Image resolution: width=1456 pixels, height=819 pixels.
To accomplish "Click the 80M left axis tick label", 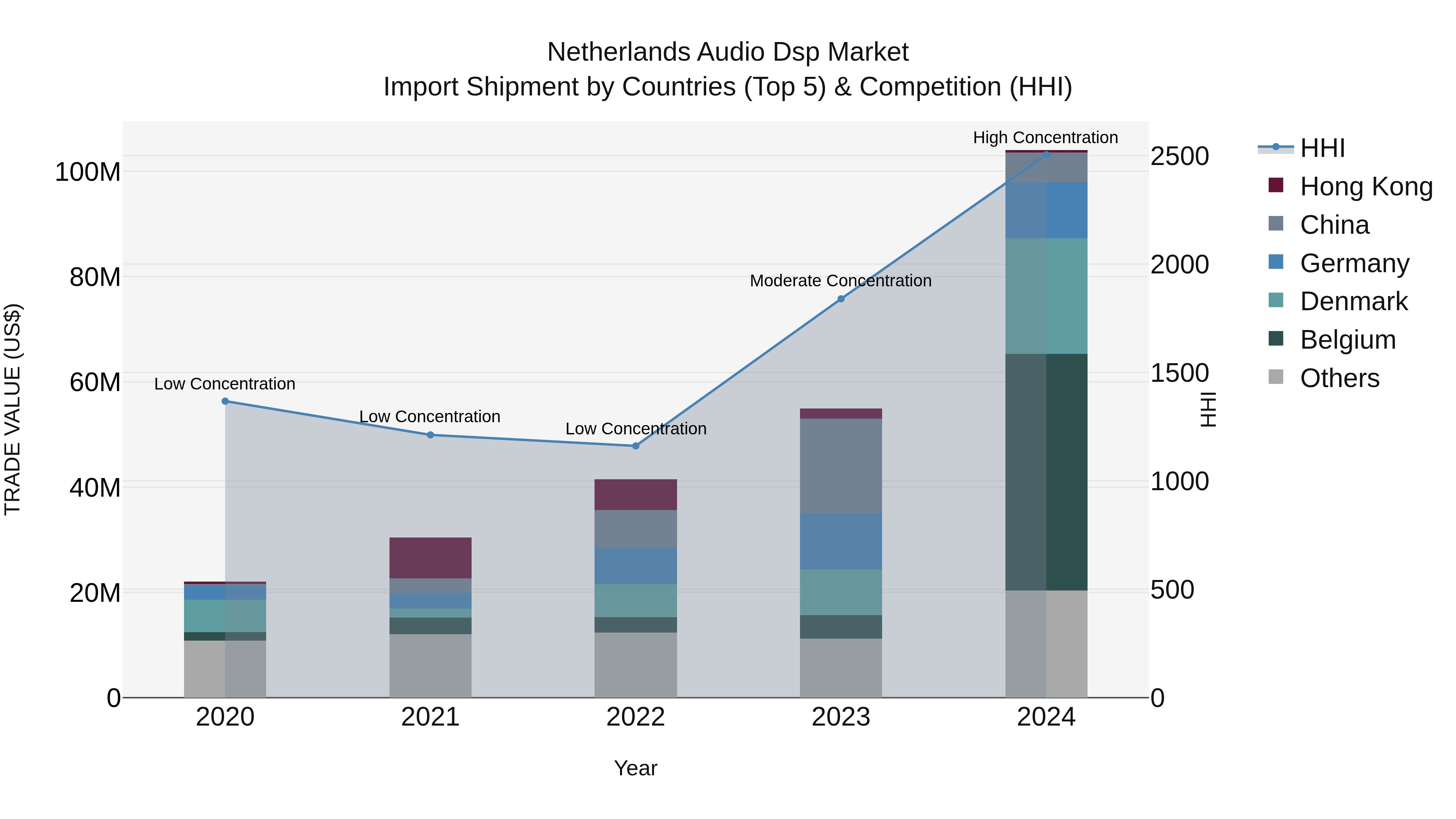I will click(x=95, y=277).
